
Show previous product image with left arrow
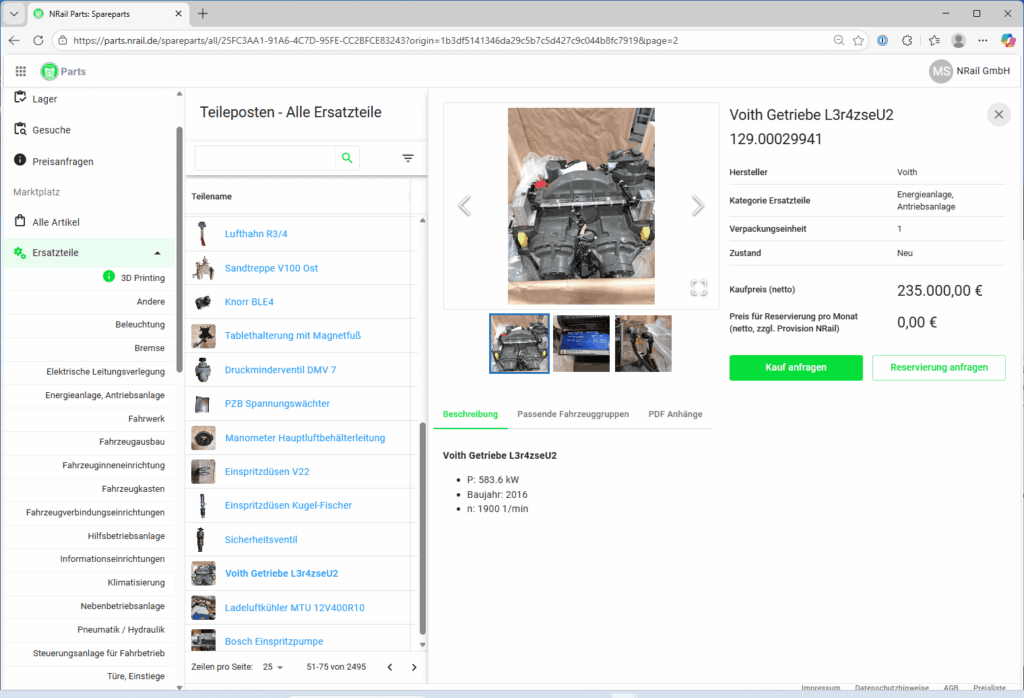click(x=464, y=206)
